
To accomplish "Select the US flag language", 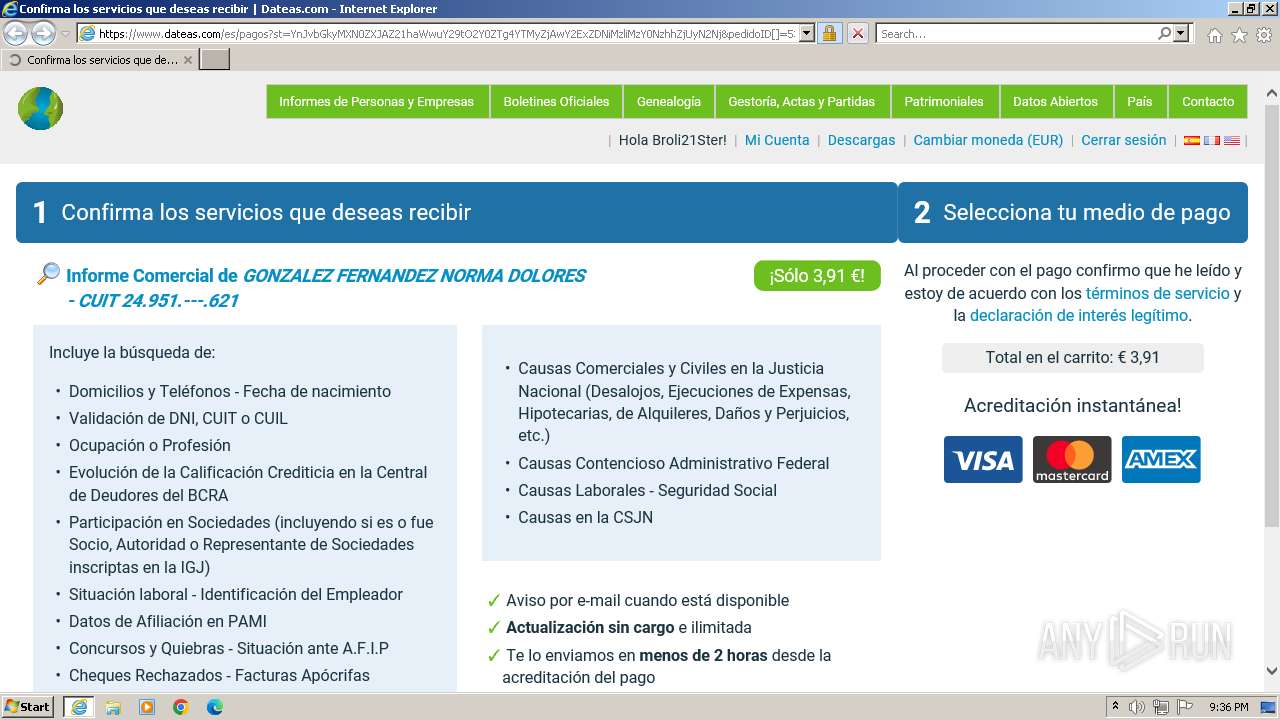I will [1232, 141].
